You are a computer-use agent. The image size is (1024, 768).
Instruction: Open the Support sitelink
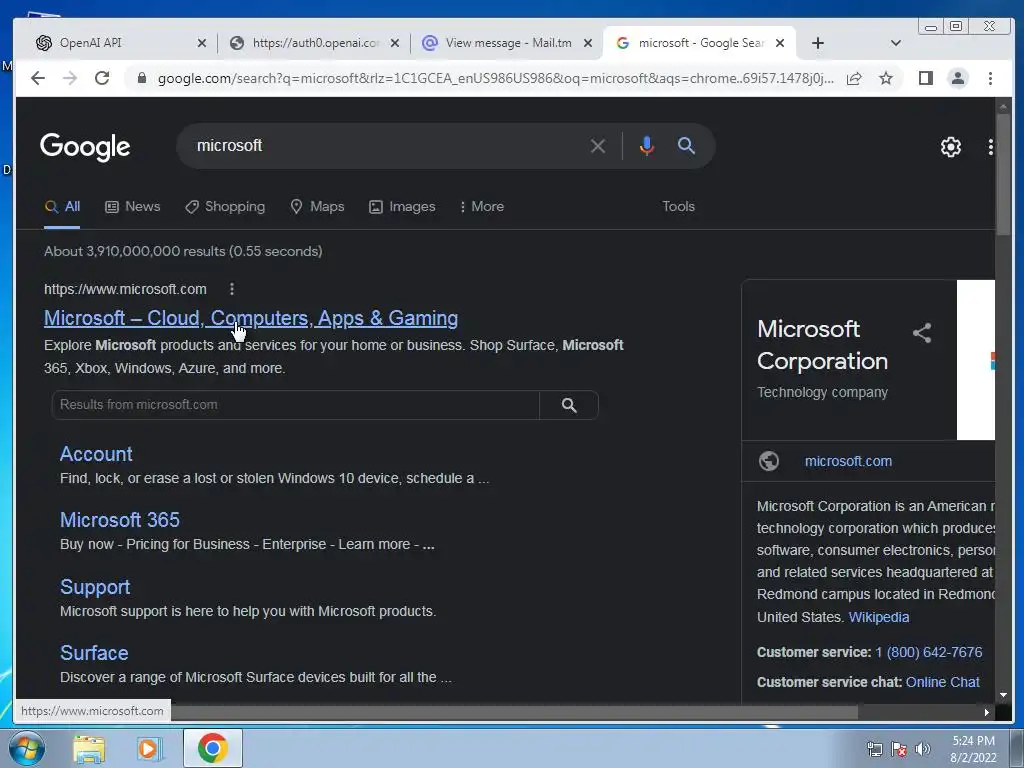click(95, 586)
